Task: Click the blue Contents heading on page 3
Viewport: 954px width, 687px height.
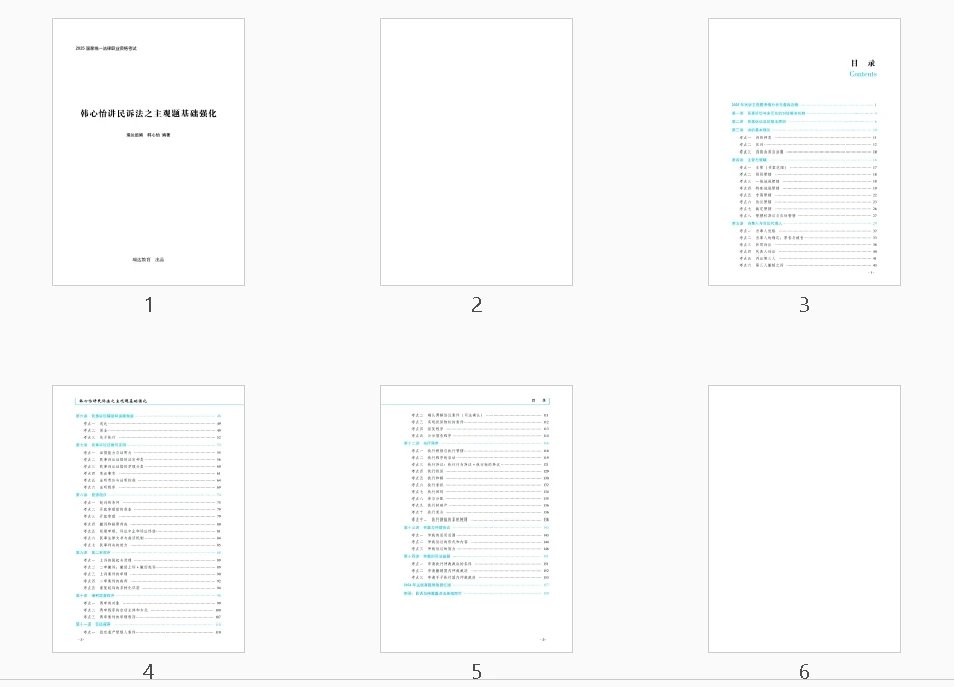Action: pos(863,74)
